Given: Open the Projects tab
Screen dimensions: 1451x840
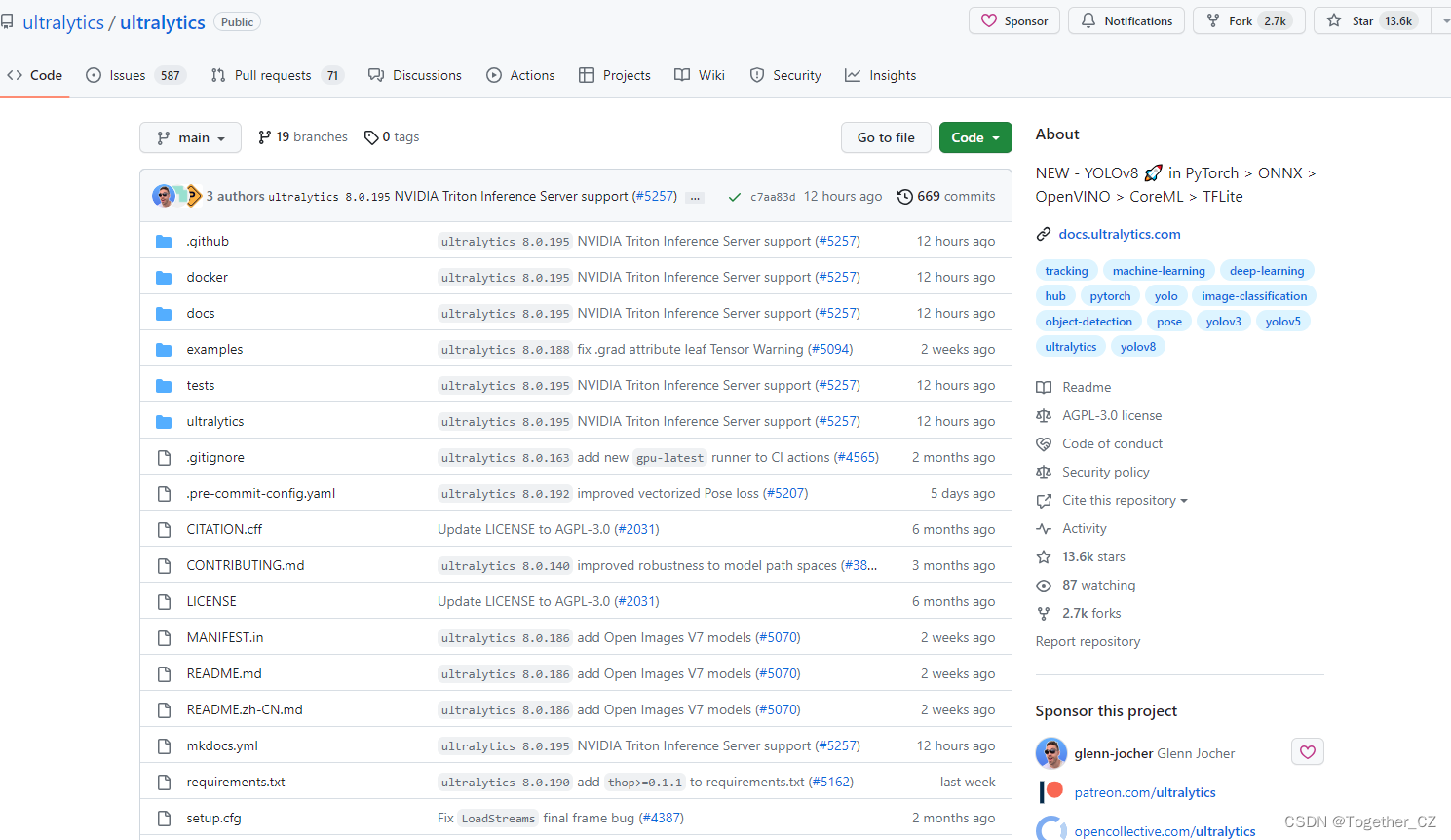Looking at the screenshot, I should point(615,75).
